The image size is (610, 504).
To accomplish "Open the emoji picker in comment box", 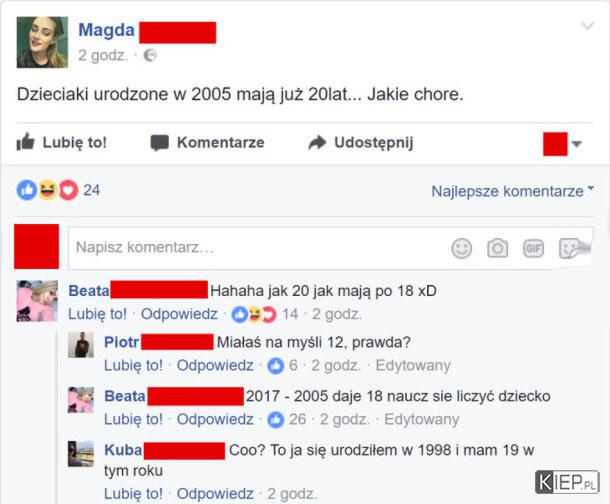I will click(462, 248).
